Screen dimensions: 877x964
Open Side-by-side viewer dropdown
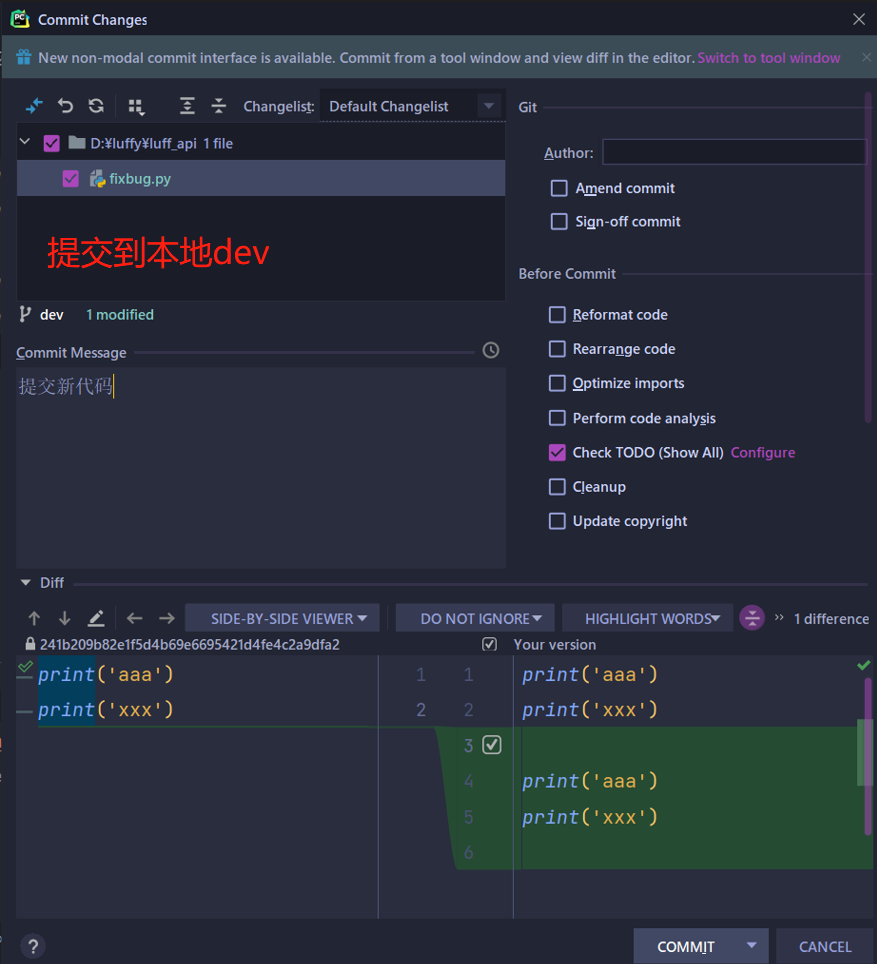pyautogui.click(x=282, y=618)
